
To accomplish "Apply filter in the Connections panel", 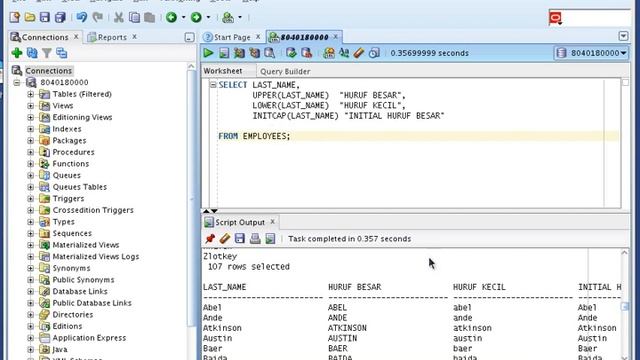I will click(x=47, y=53).
